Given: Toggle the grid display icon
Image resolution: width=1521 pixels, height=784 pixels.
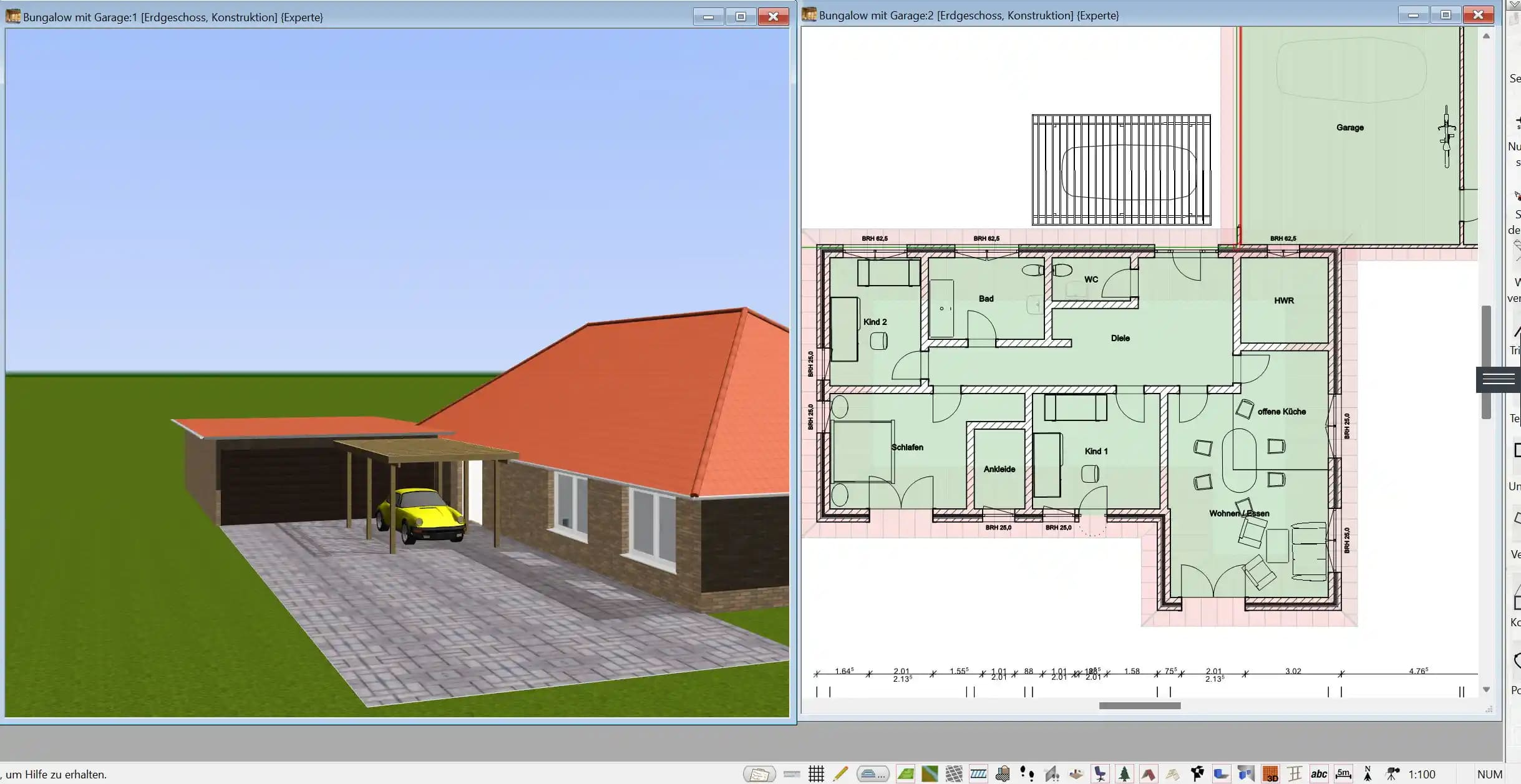Looking at the screenshot, I should coord(816,774).
